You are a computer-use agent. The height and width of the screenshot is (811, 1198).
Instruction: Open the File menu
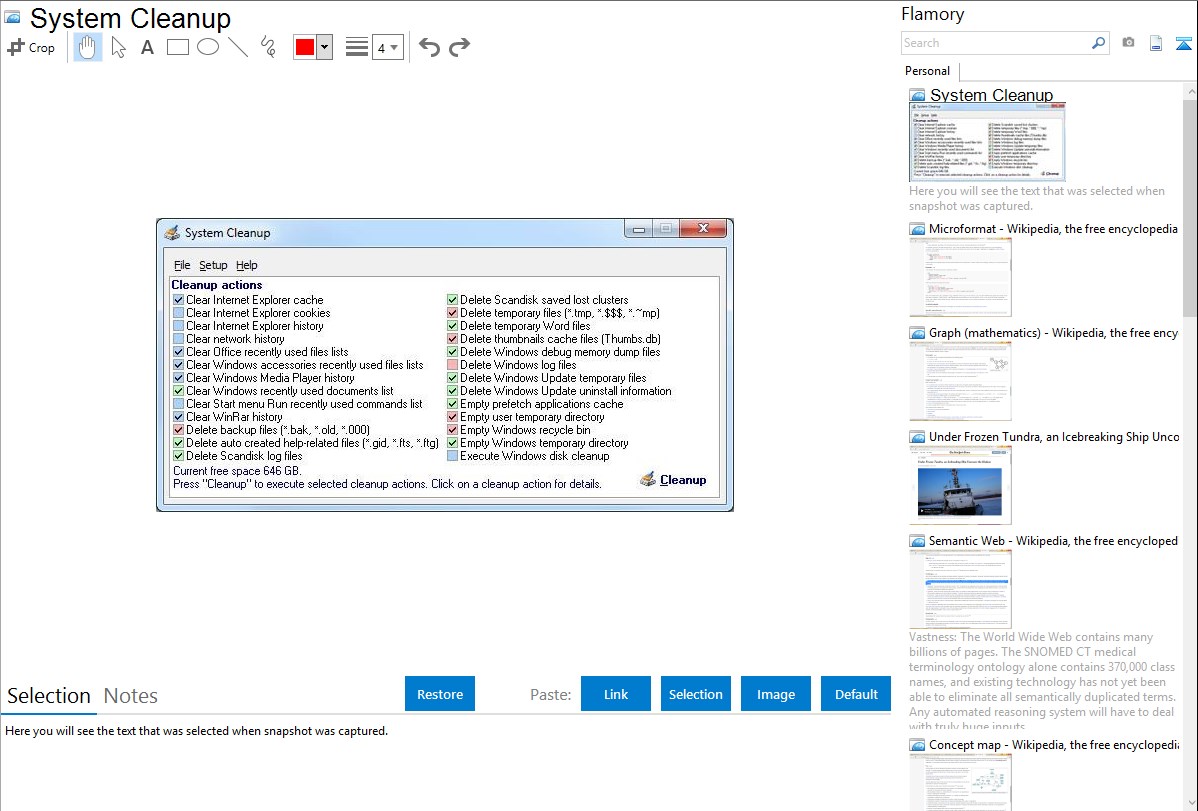click(182, 265)
